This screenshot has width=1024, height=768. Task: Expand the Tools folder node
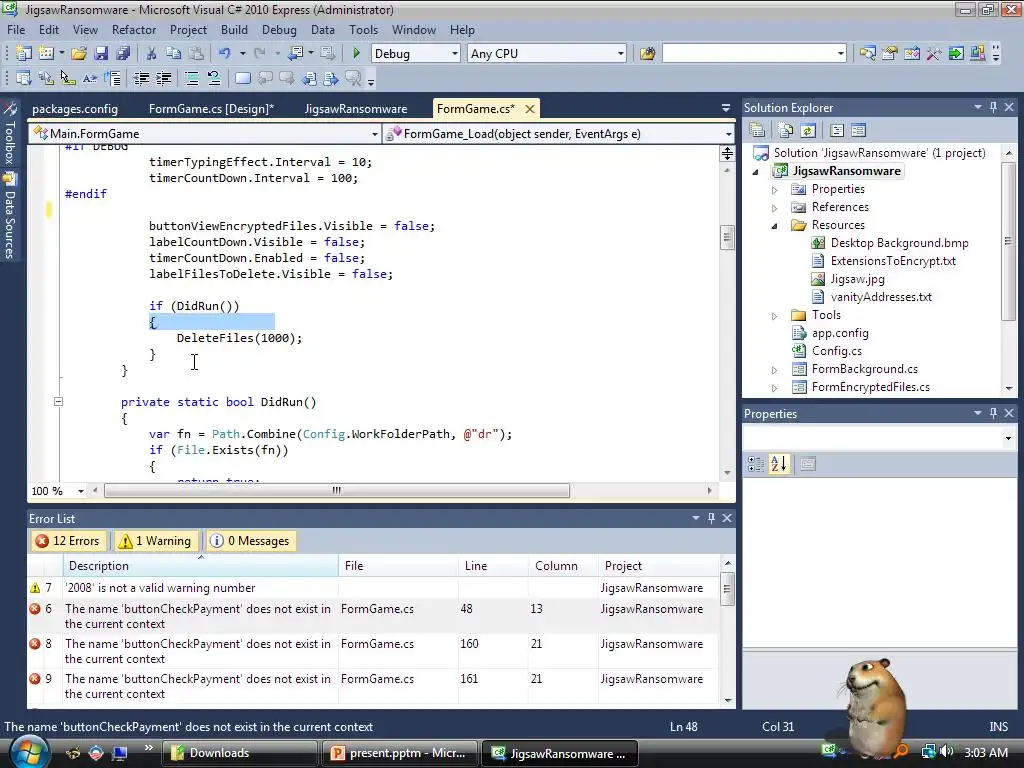coord(775,315)
